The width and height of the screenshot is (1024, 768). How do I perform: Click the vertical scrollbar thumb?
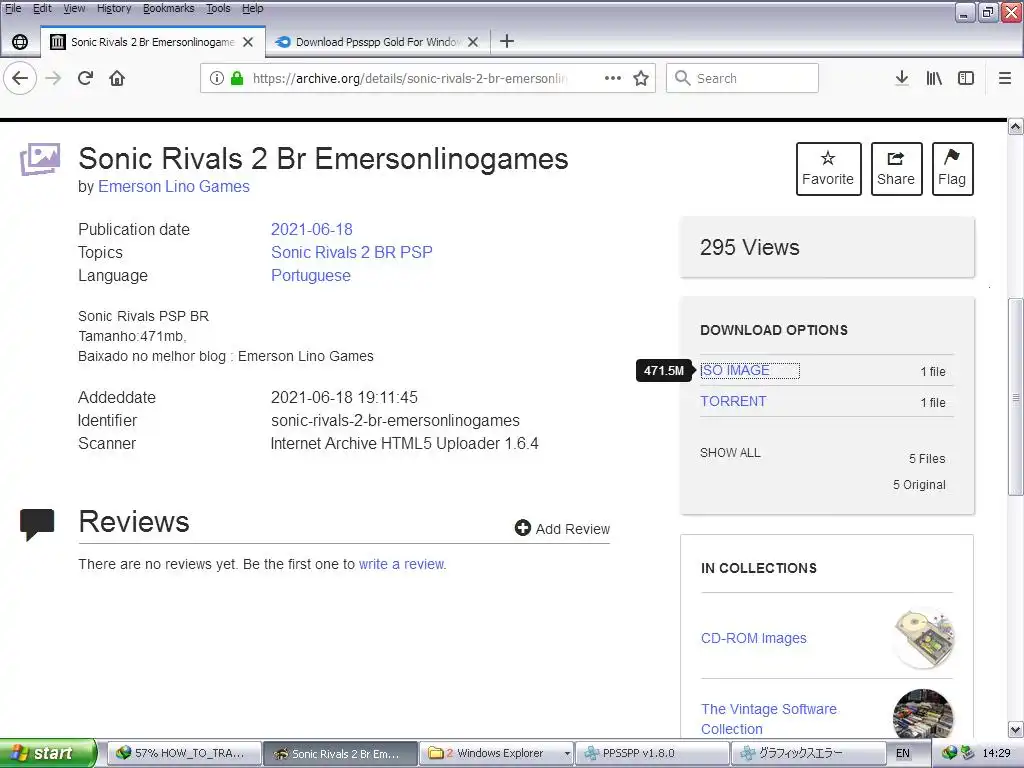coord(1016,396)
